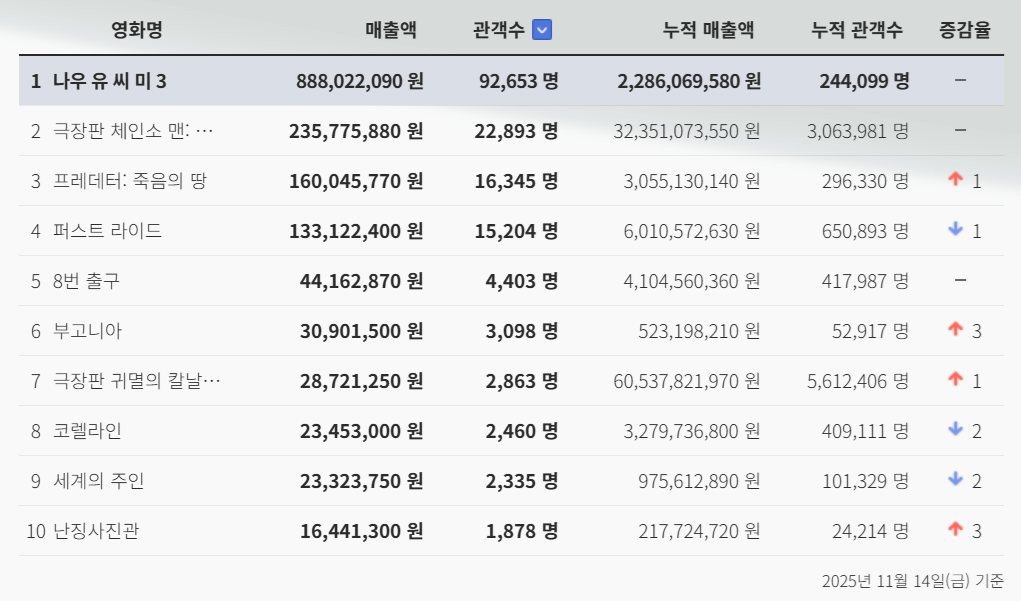Open the movie 코렐라인
The width and height of the screenshot is (1021, 601).
pos(87,430)
